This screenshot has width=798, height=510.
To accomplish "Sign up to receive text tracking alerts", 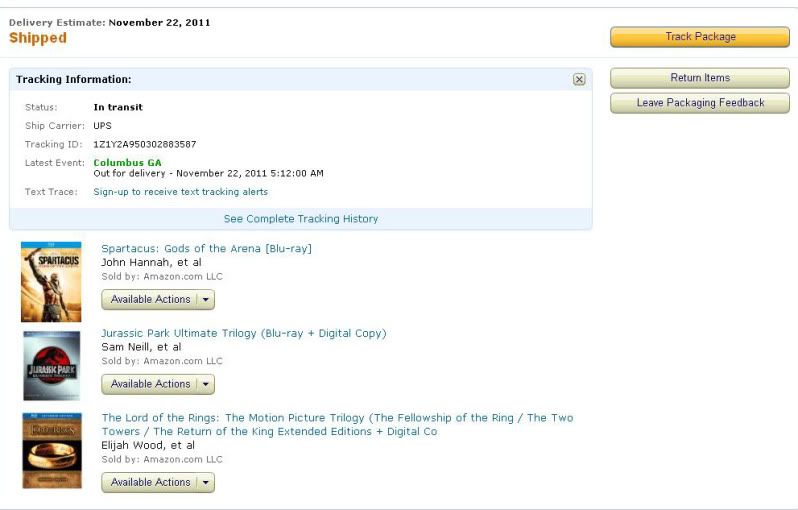I will (x=180, y=192).
